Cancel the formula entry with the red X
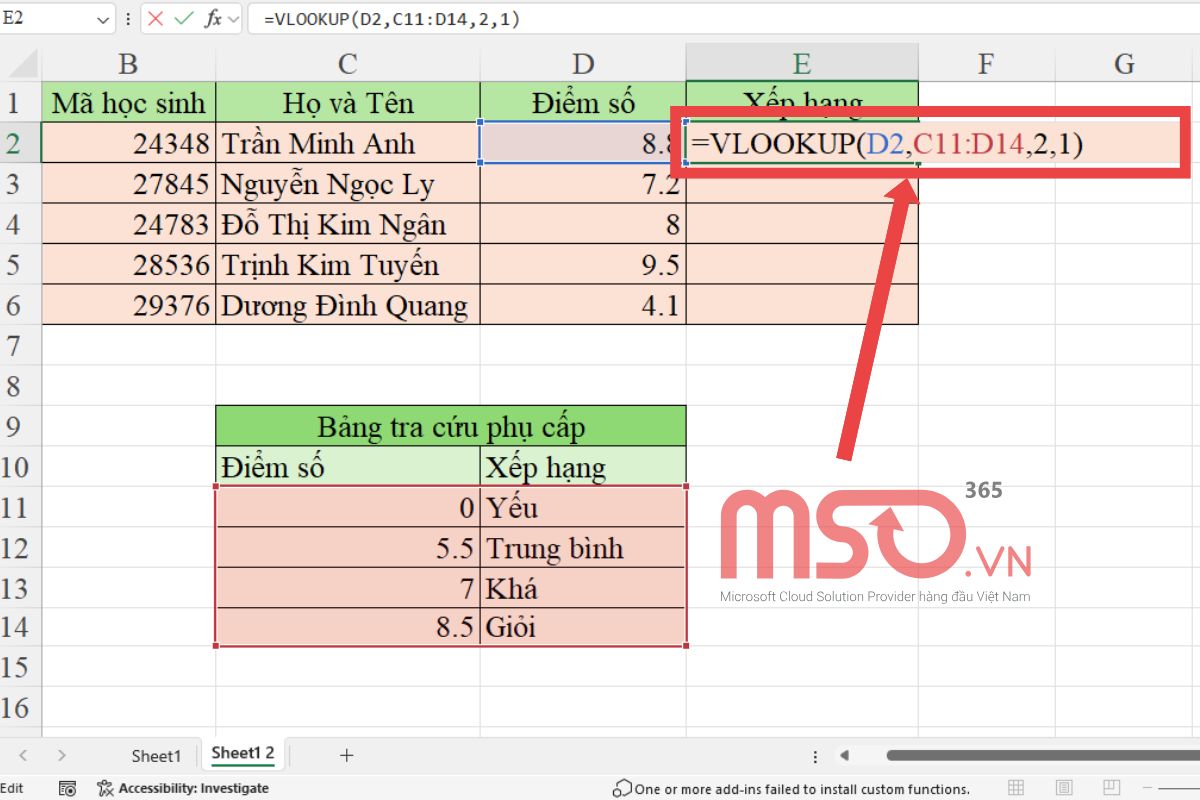The height and width of the screenshot is (800, 1200). [155, 19]
